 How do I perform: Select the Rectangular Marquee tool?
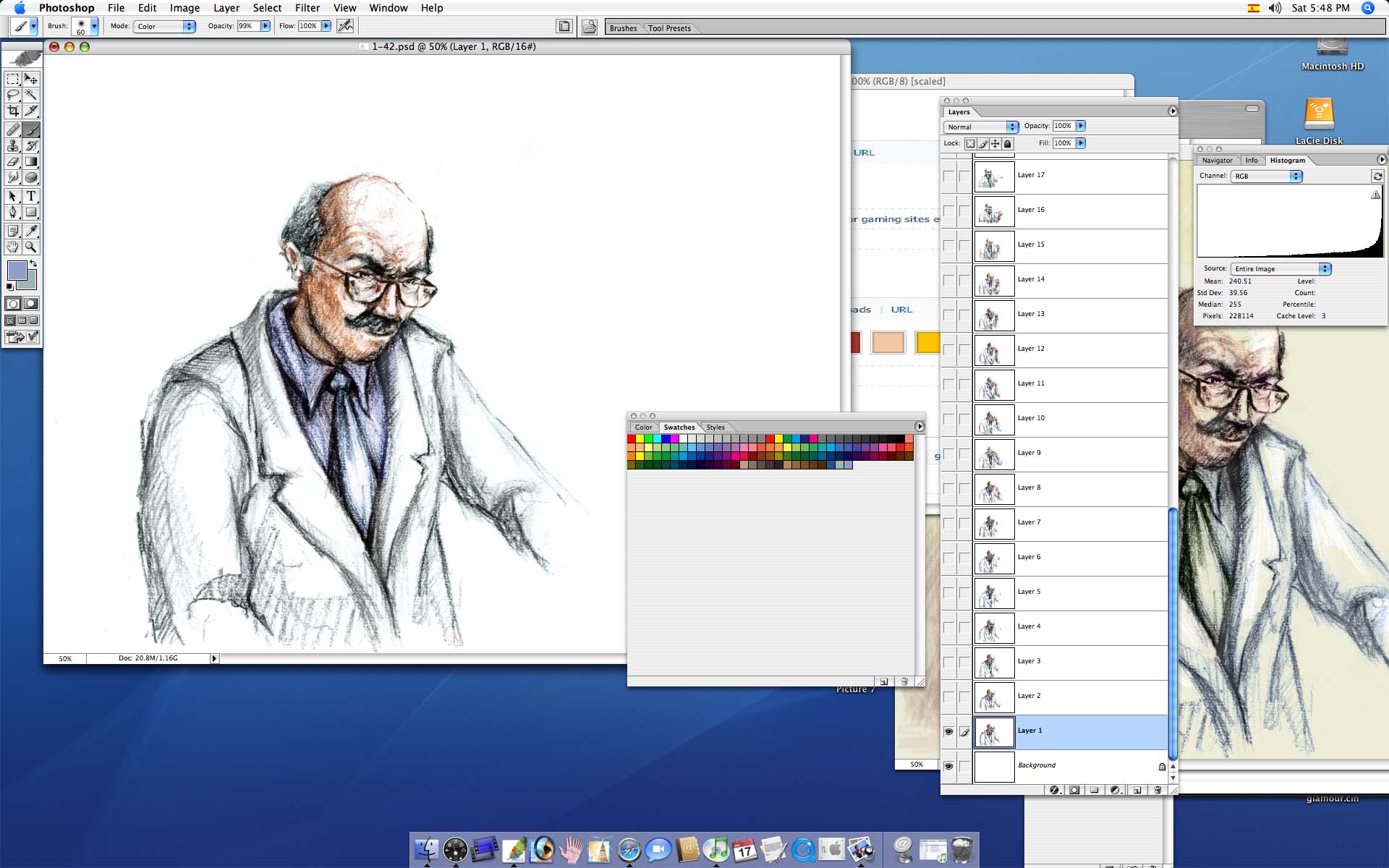[13, 79]
